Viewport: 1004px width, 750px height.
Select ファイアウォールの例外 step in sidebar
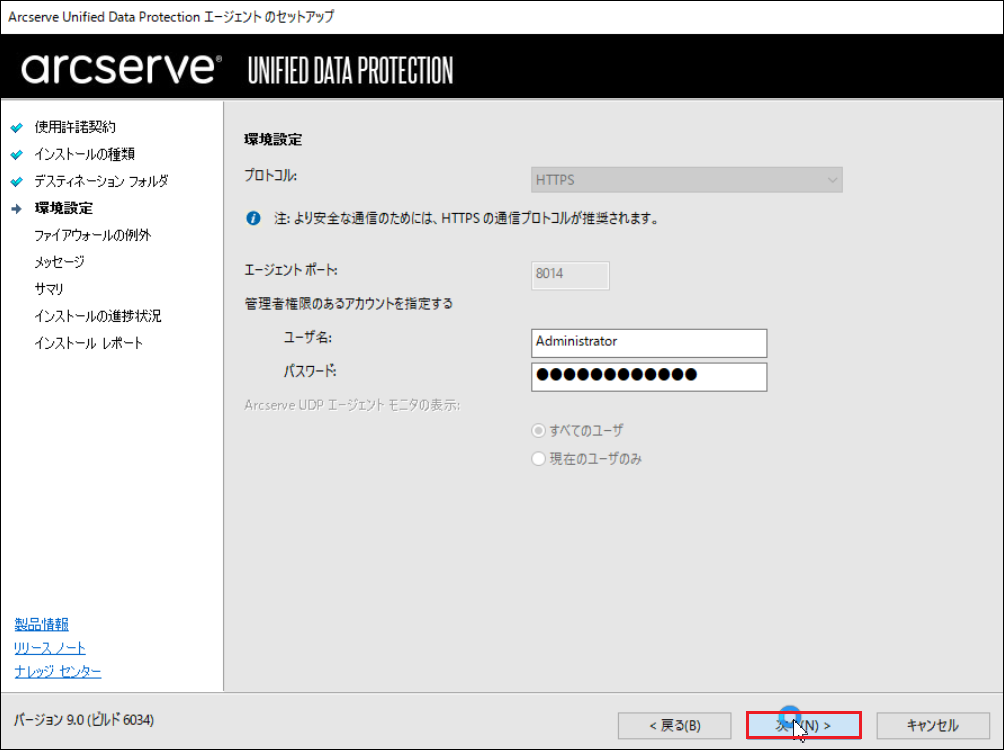(93, 235)
